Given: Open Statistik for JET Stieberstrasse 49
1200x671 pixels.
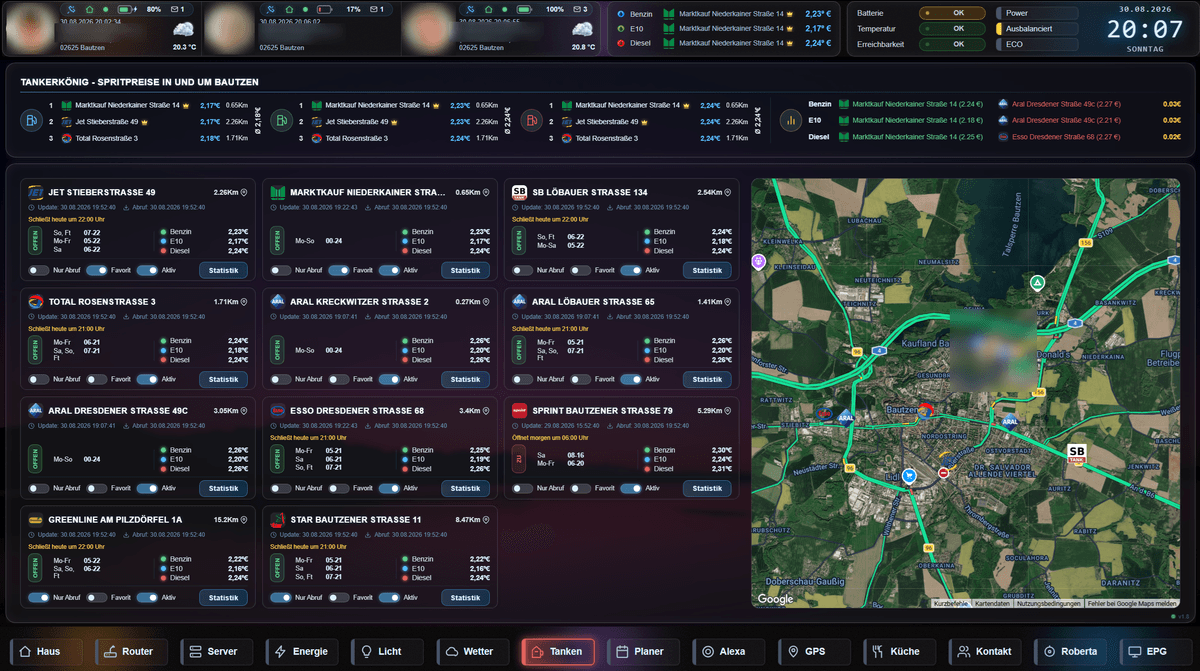Looking at the screenshot, I should click(223, 270).
